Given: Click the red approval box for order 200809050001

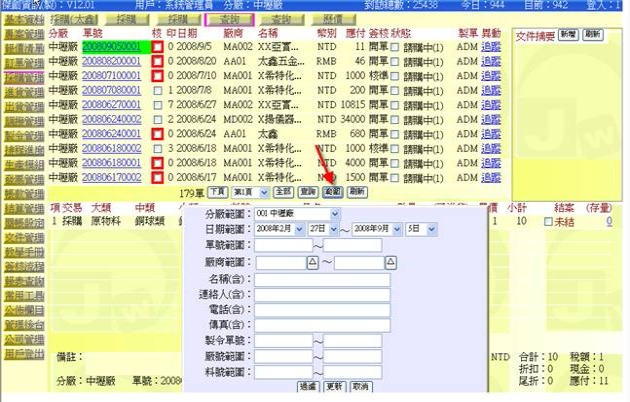Looking at the screenshot, I should 157,47.
